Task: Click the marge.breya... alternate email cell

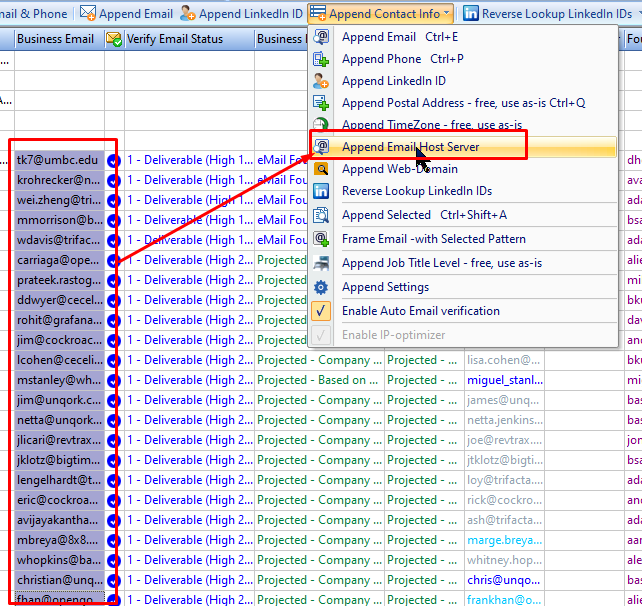Action: pos(504,540)
